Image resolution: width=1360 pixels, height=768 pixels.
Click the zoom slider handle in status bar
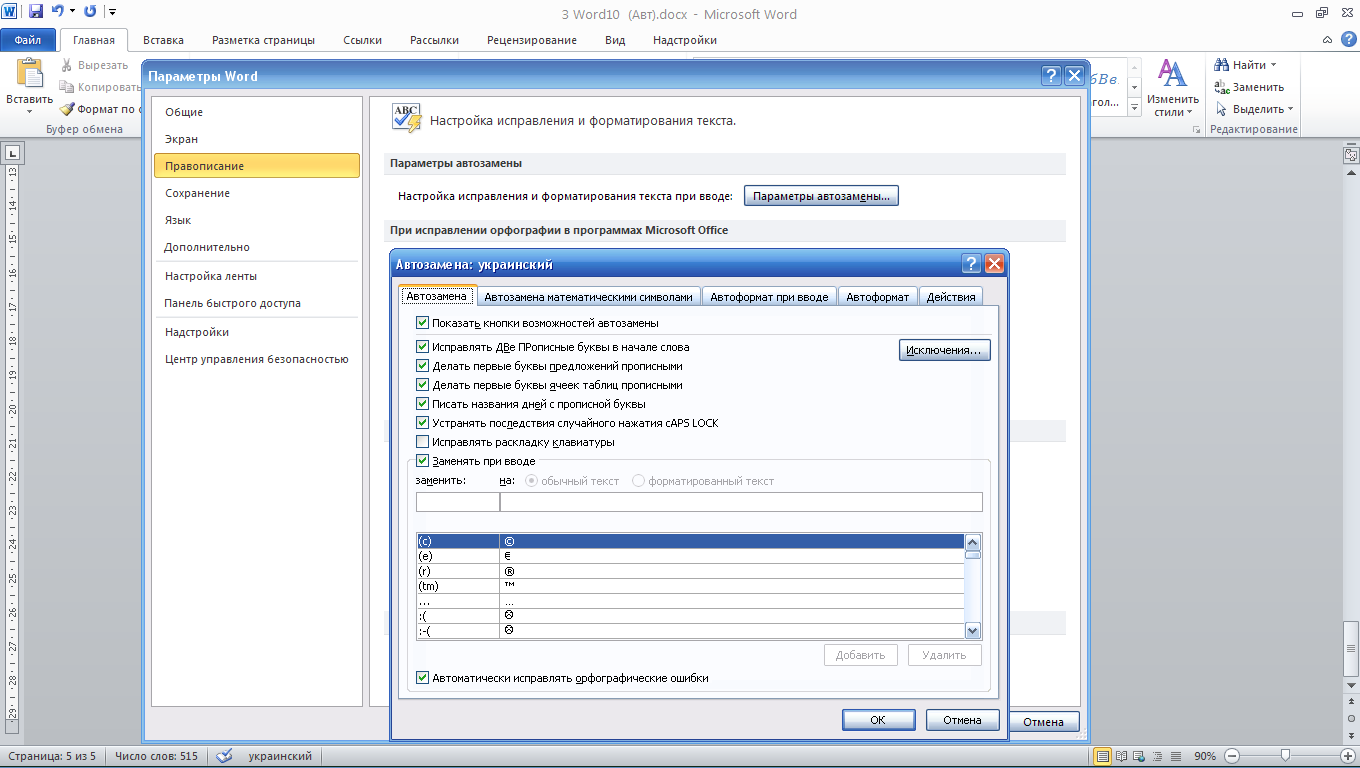1285,756
